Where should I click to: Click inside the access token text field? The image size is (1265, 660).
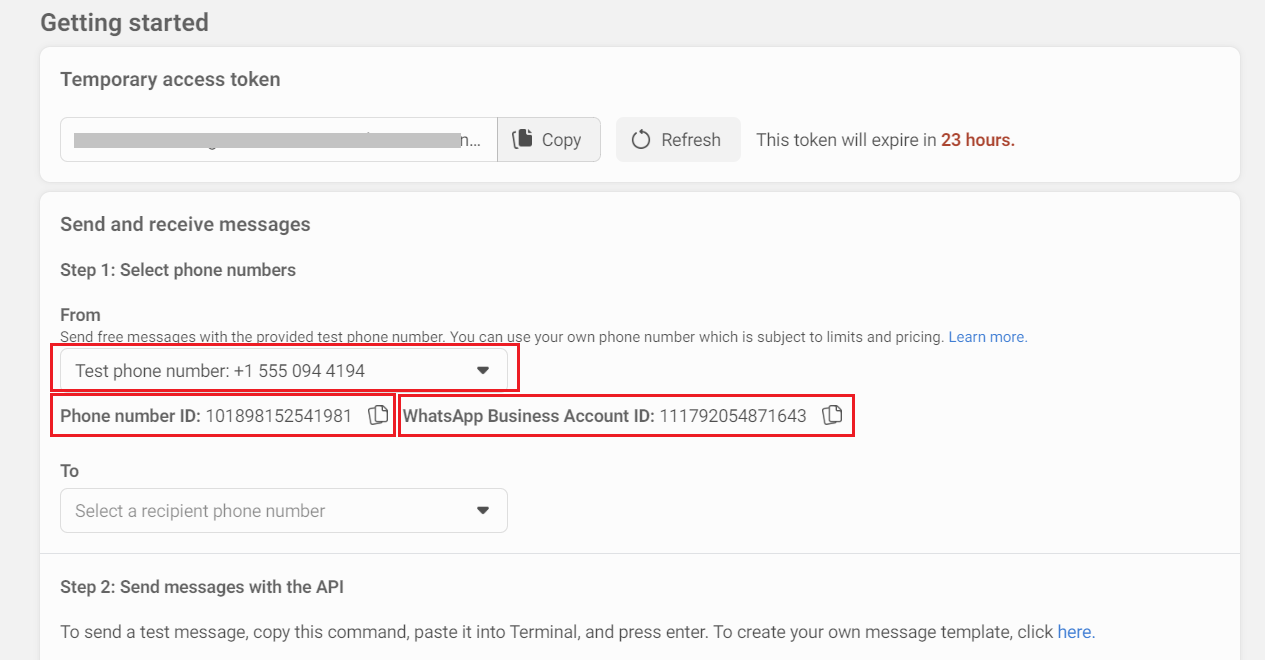pos(278,140)
